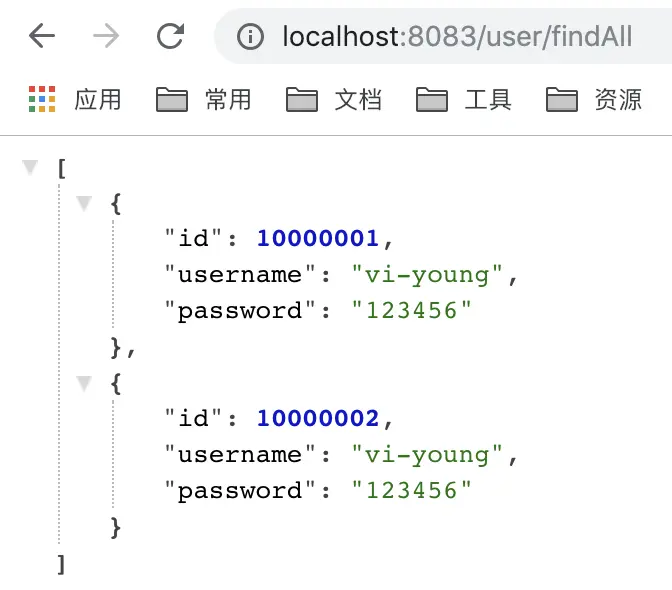Click the second object's "id" key

(193, 418)
